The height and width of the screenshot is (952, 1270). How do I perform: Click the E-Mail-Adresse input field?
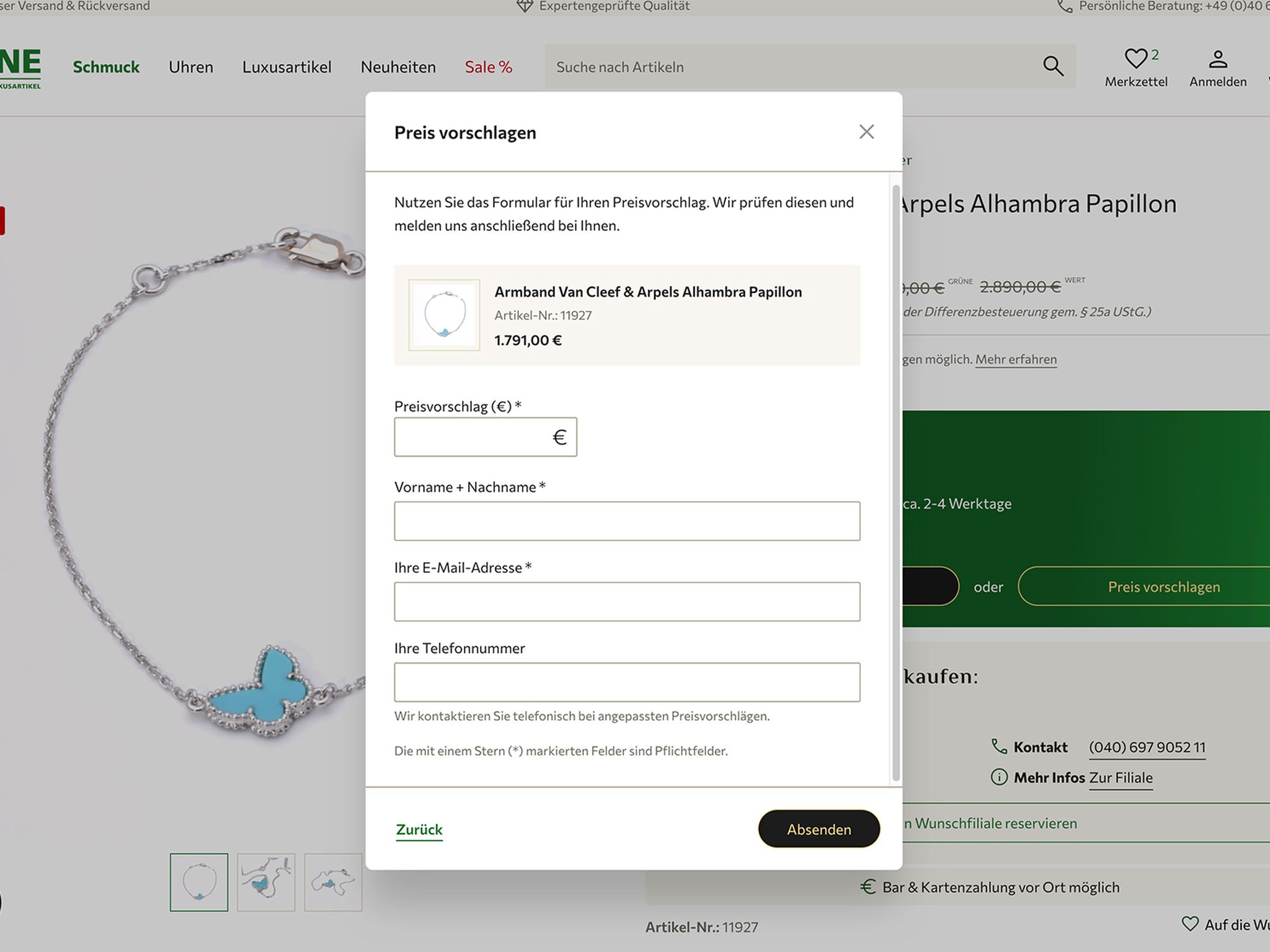click(626, 602)
